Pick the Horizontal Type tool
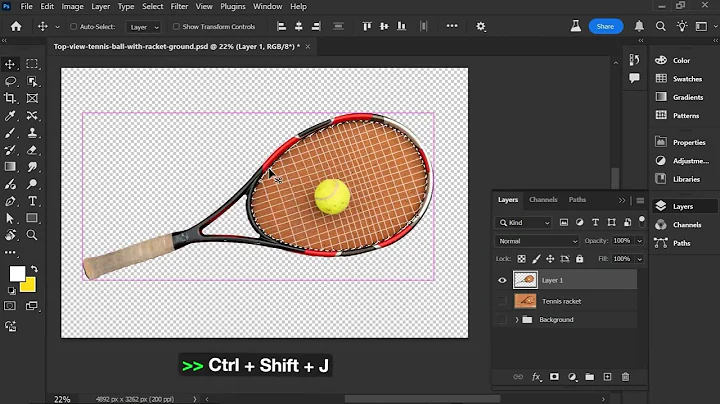The width and height of the screenshot is (720, 404). coord(32,201)
